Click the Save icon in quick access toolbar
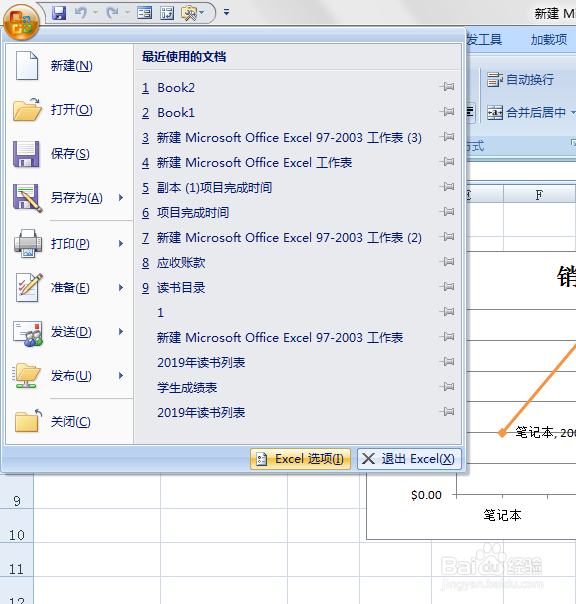 click(x=59, y=13)
